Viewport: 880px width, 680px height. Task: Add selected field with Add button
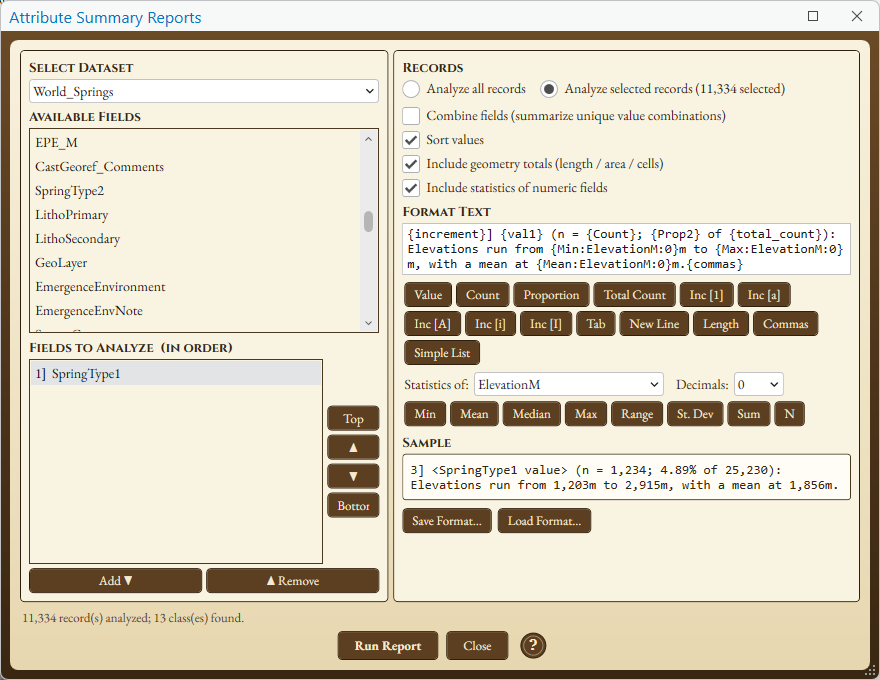pos(116,581)
